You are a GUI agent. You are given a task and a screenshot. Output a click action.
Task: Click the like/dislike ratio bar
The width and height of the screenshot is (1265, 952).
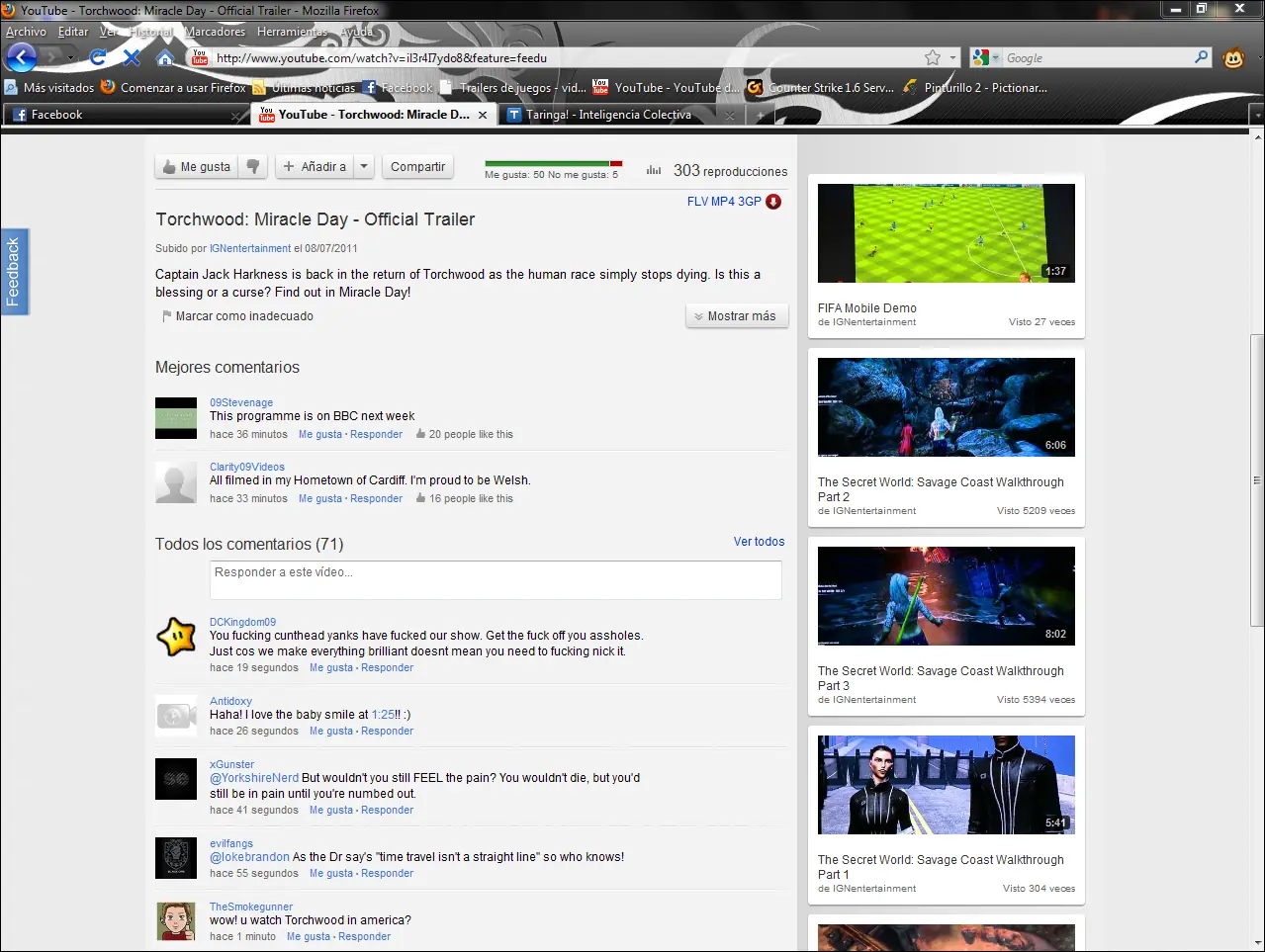554,163
